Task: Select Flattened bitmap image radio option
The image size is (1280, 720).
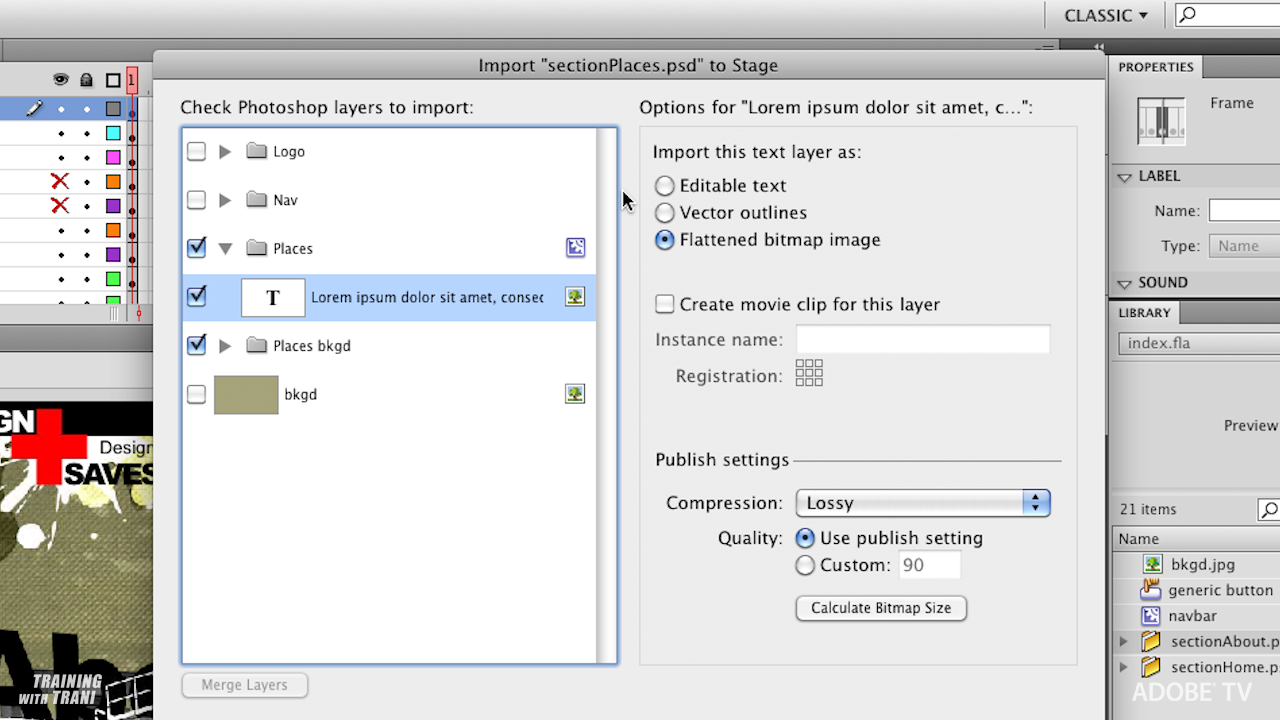Action: coord(664,240)
